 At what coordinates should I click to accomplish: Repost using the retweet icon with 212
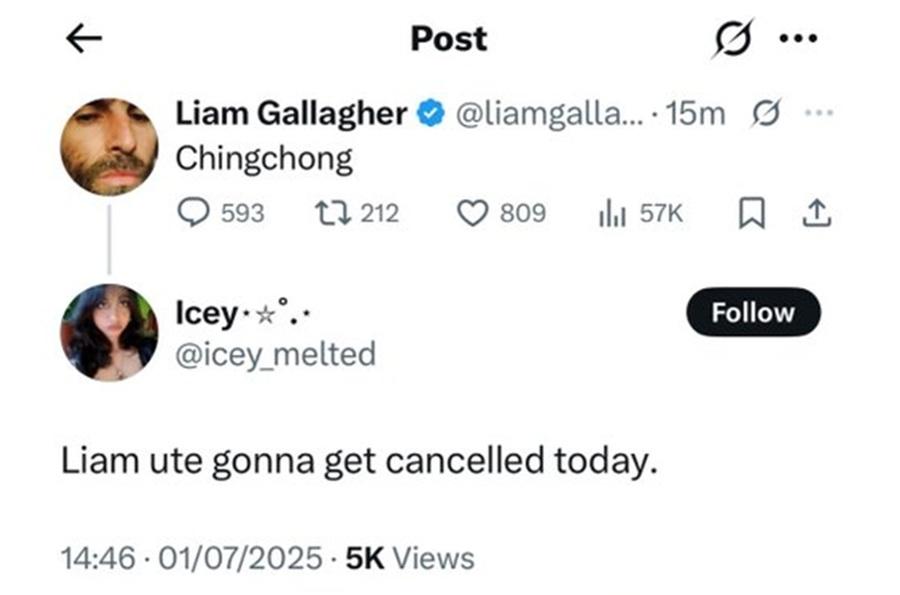pos(328,212)
